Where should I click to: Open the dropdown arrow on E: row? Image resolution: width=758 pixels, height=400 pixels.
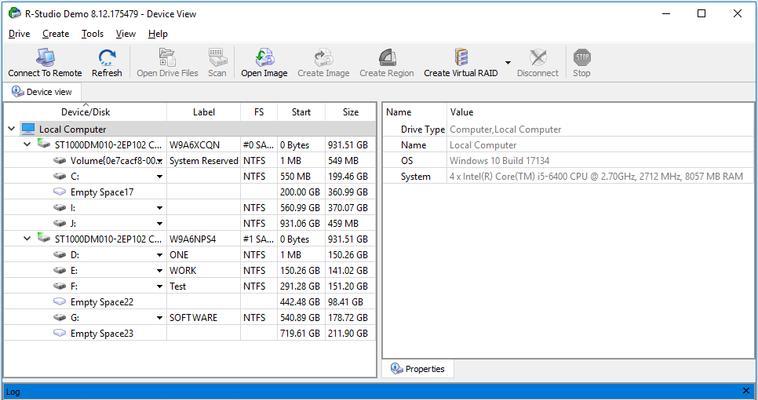(x=160, y=271)
